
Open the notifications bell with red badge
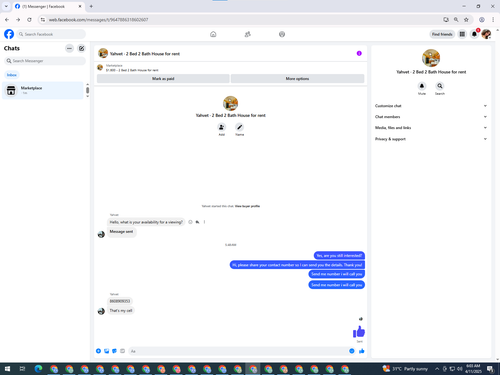[474, 34]
